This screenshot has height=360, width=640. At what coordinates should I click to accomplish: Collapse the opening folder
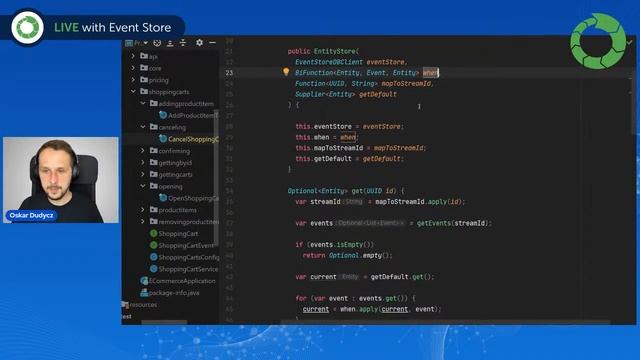143,186
